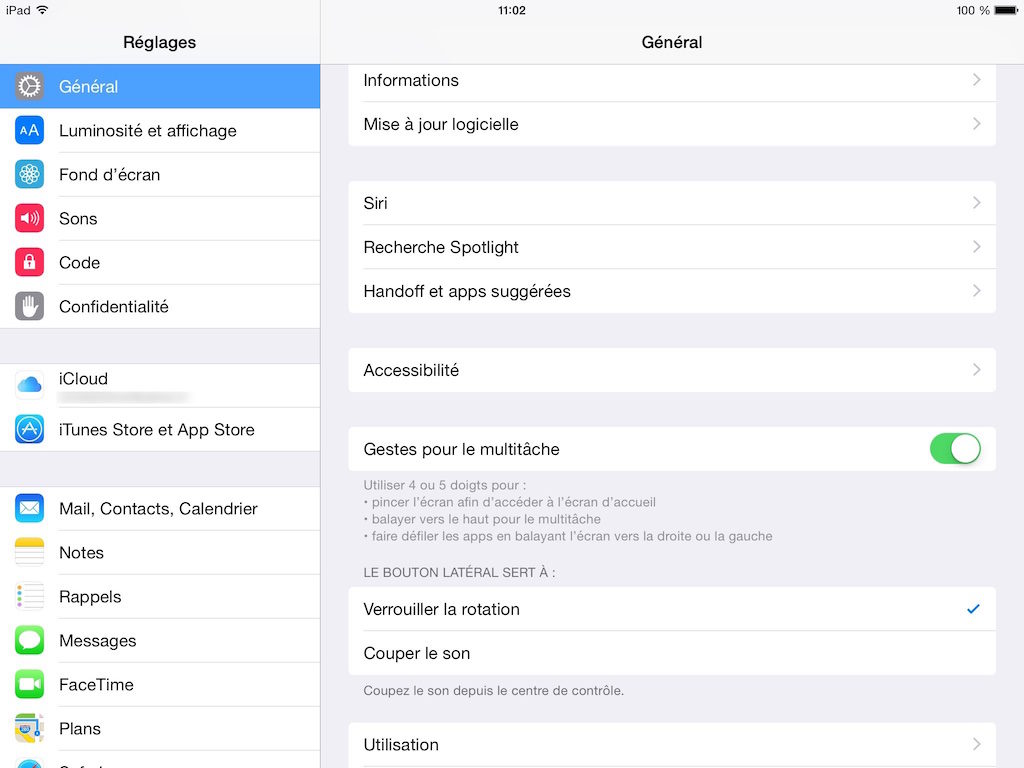Select the Confidentialité hand icon
The image size is (1024, 768).
tap(29, 306)
